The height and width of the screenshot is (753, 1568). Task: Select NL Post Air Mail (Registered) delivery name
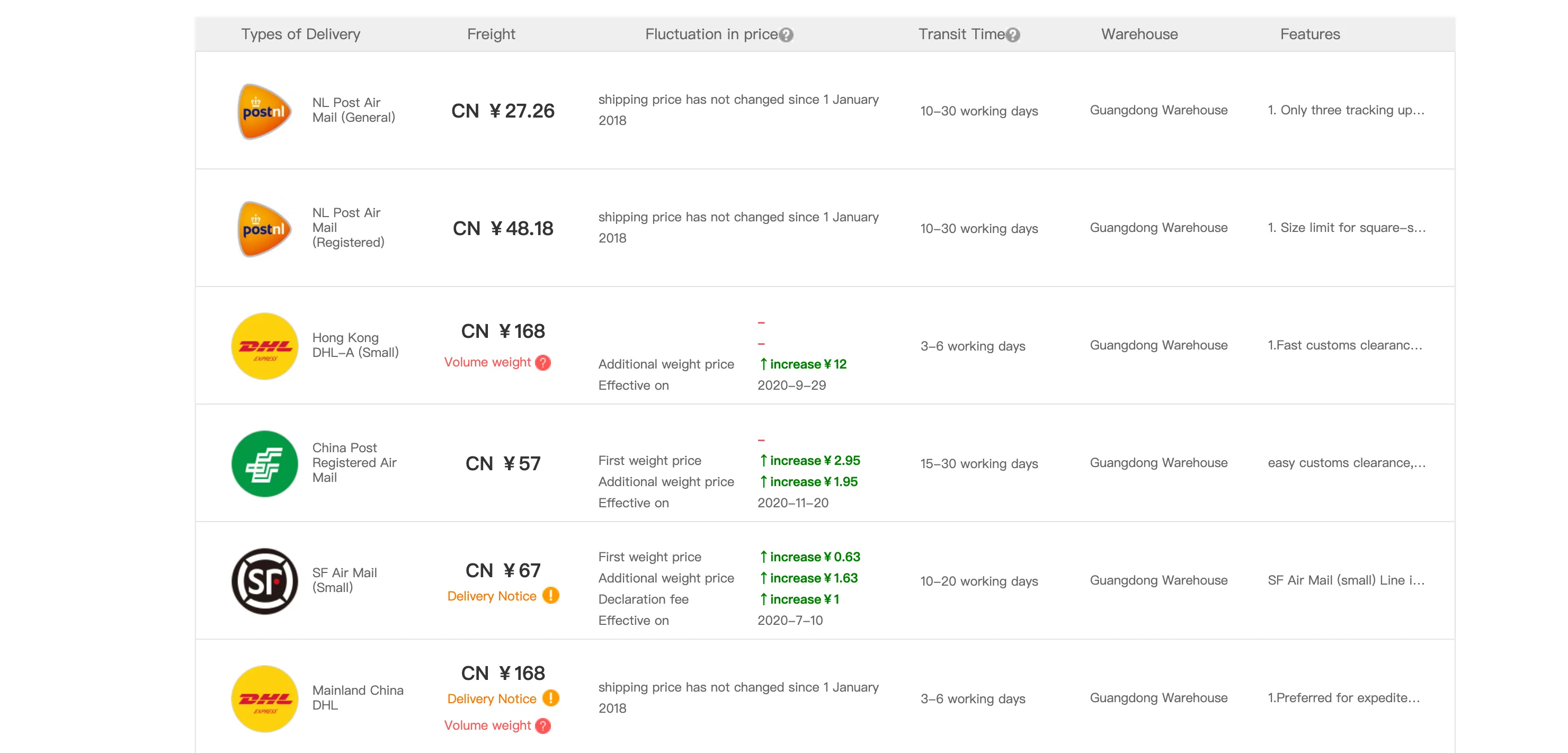[x=348, y=228]
